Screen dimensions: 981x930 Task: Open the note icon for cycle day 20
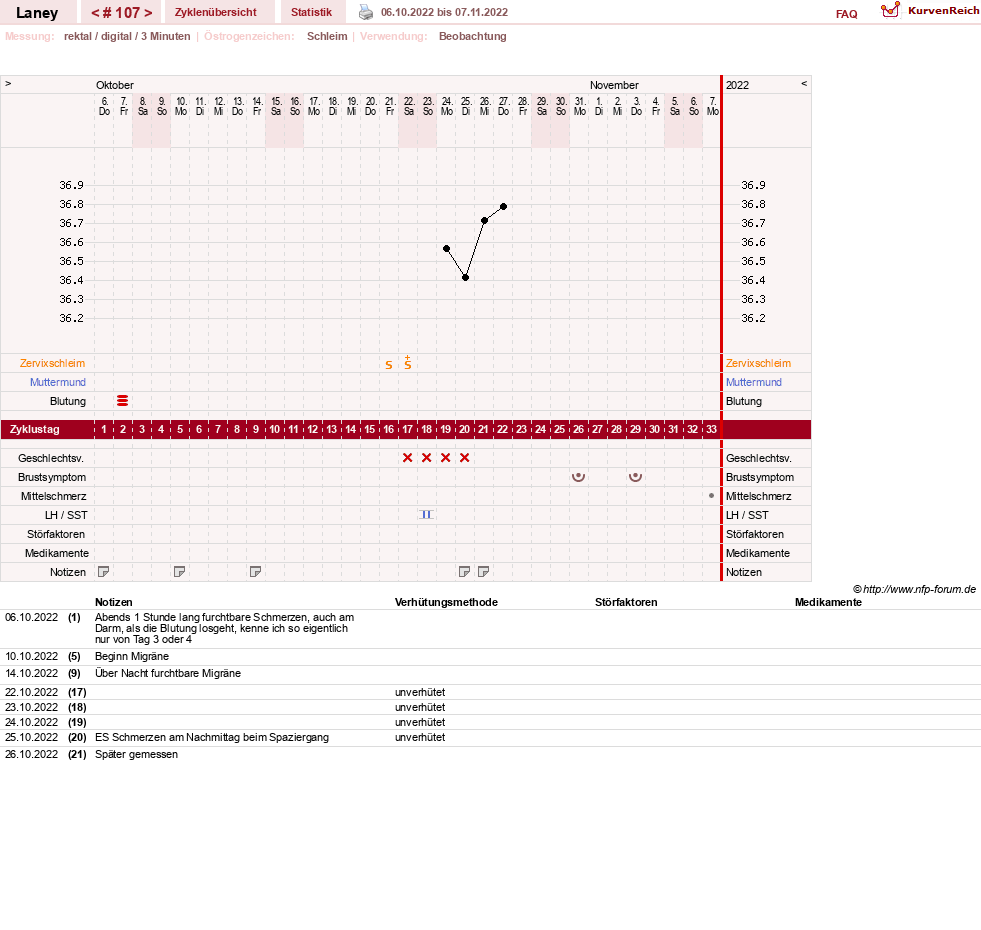(x=464, y=571)
